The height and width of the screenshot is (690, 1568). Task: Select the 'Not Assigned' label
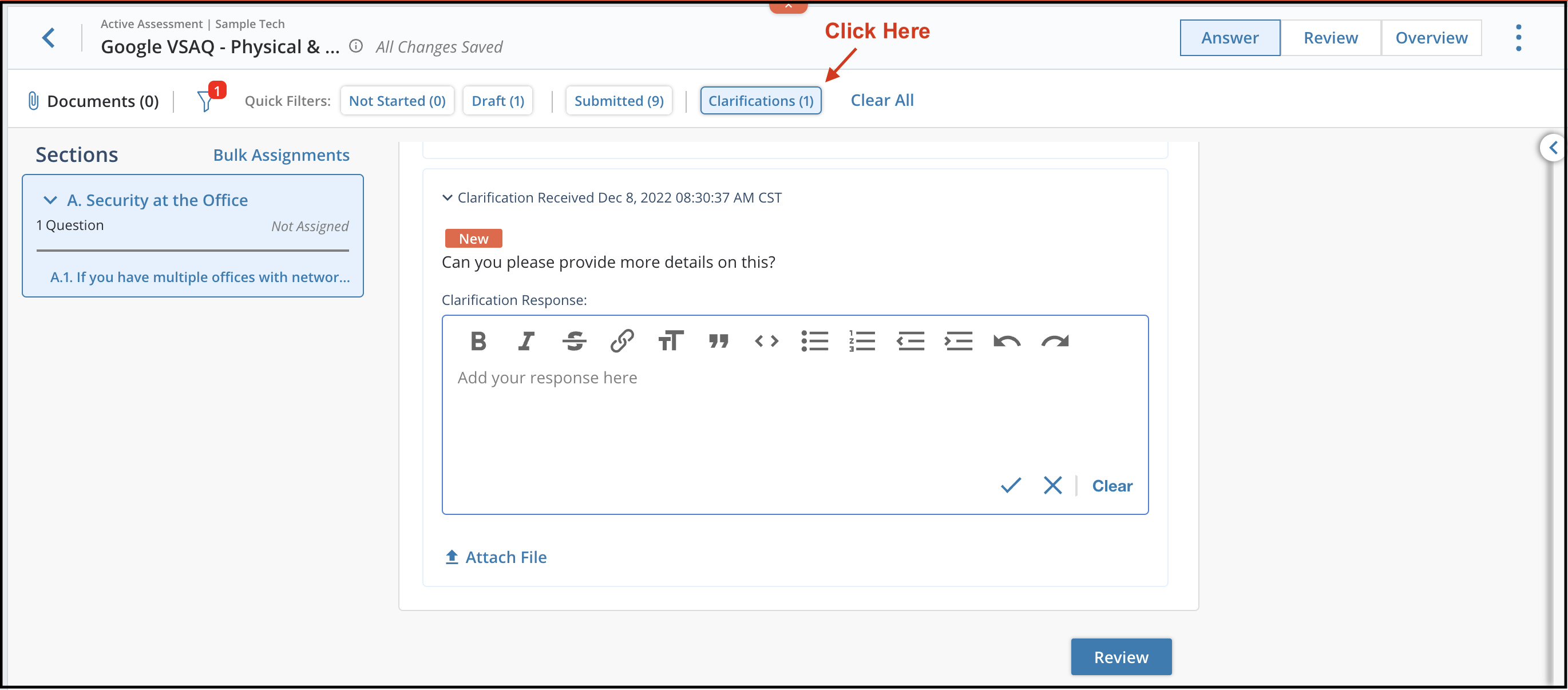310,227
